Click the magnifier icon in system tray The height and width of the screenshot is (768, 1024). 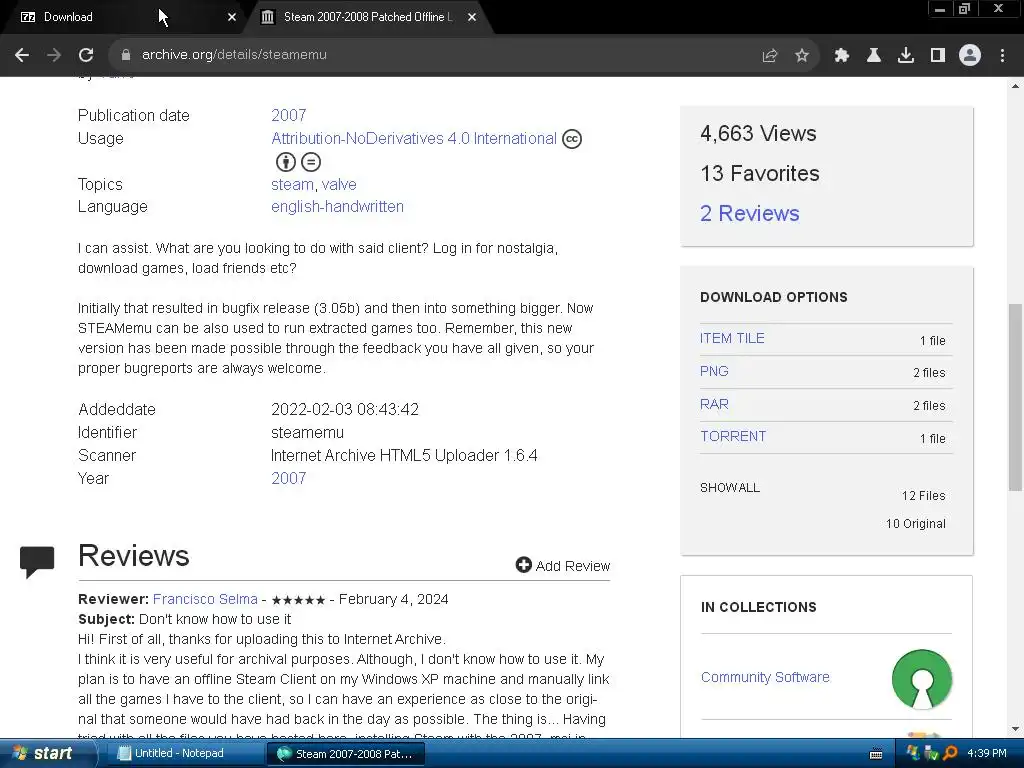[x=950, y=754]
